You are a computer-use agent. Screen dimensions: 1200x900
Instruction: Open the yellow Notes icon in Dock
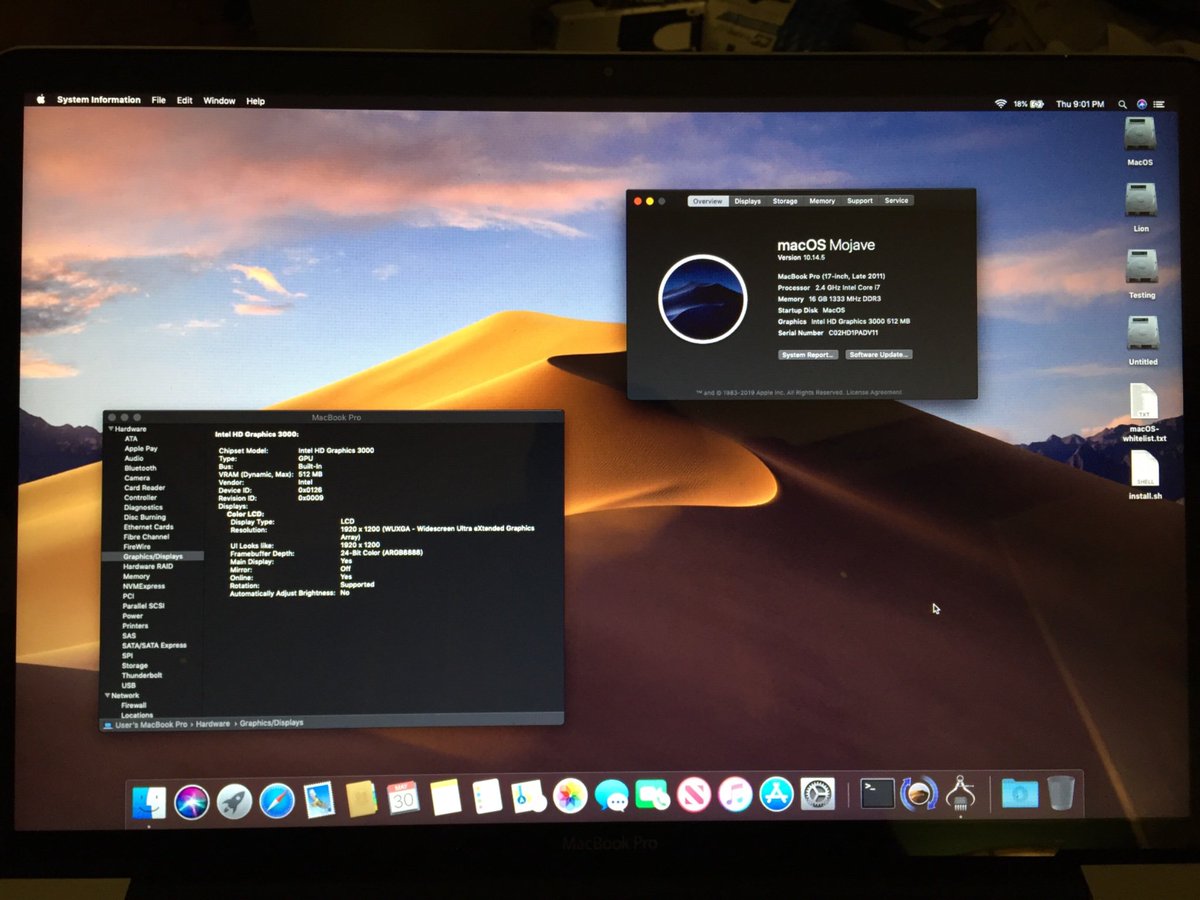coord(445,798)
